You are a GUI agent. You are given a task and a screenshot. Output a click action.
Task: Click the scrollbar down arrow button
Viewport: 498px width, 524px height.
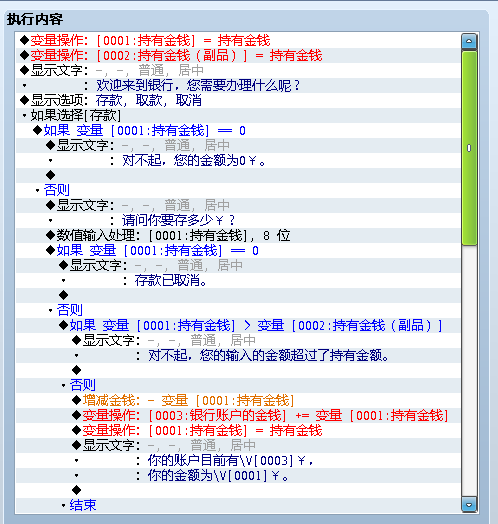469,505
